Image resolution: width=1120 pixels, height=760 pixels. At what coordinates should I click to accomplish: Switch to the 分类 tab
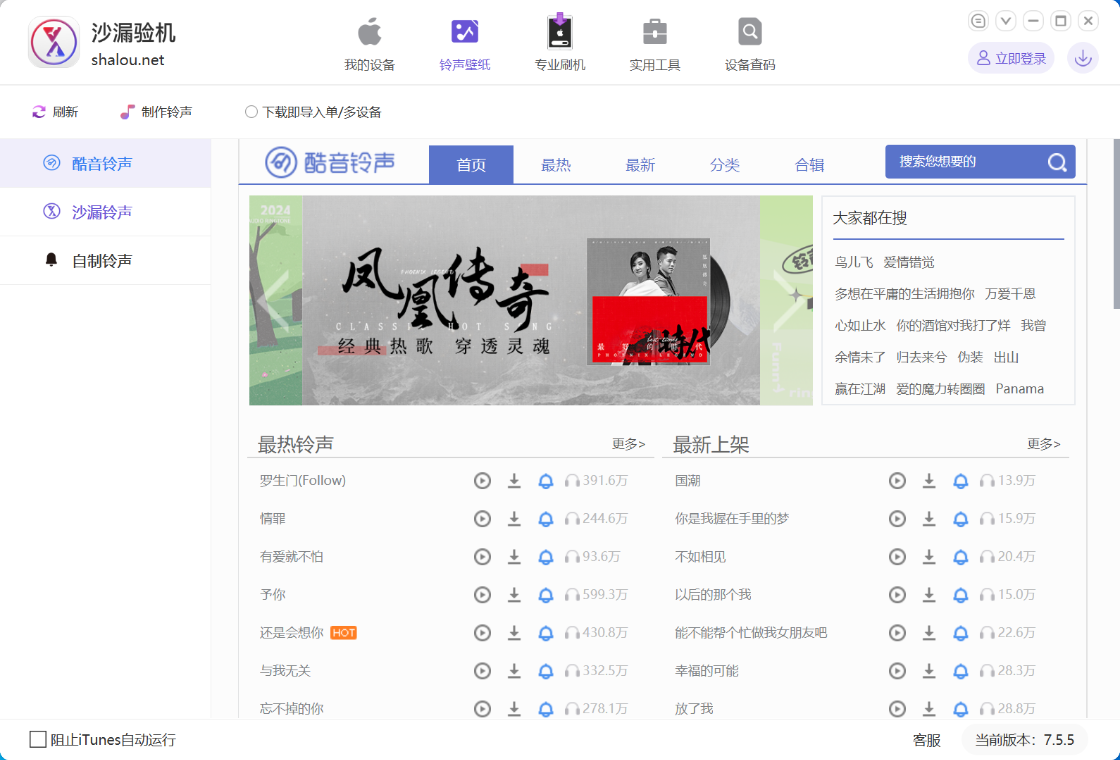tap(724, 165)
